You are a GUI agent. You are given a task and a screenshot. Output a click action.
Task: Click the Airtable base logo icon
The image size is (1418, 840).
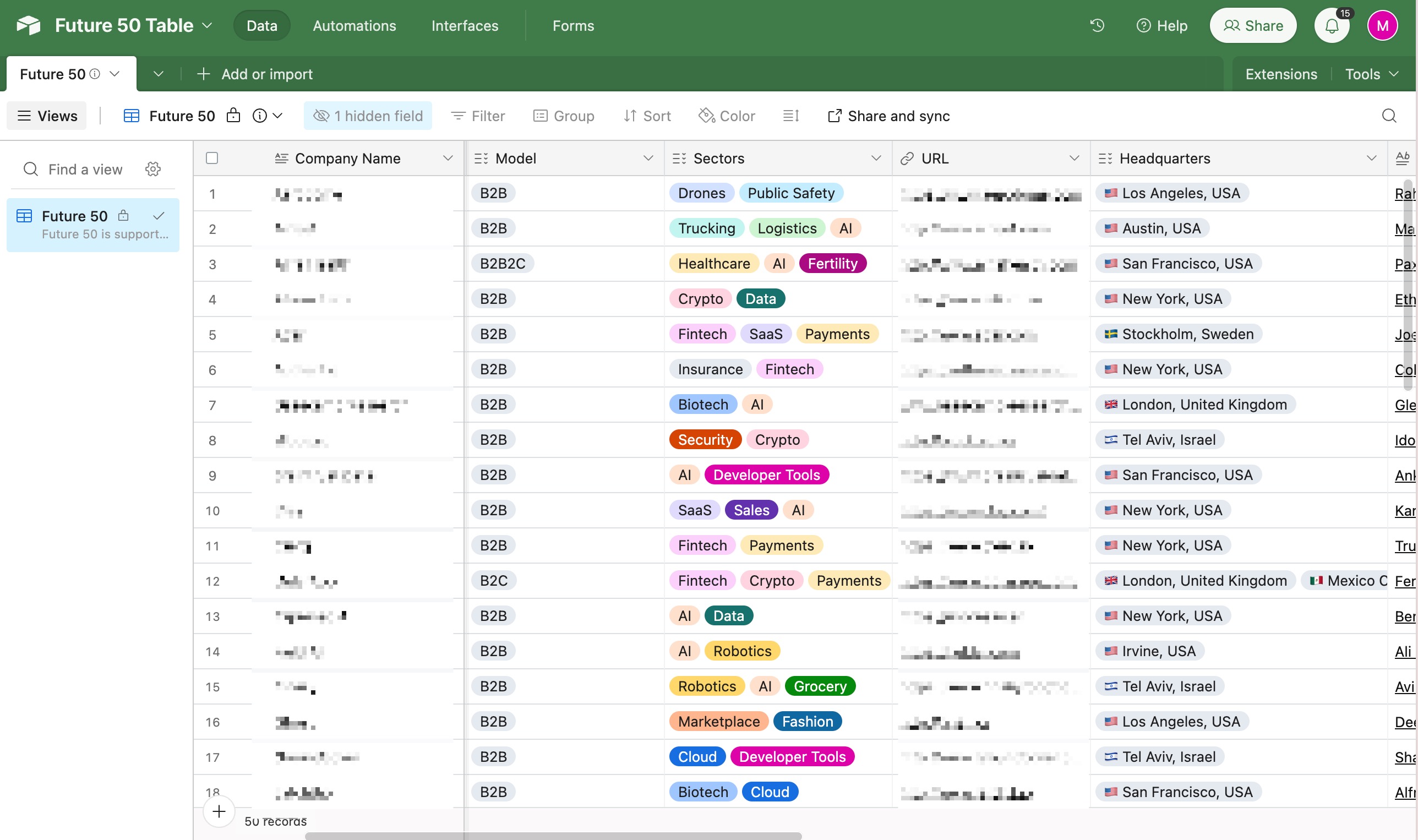tap(29, 25)
